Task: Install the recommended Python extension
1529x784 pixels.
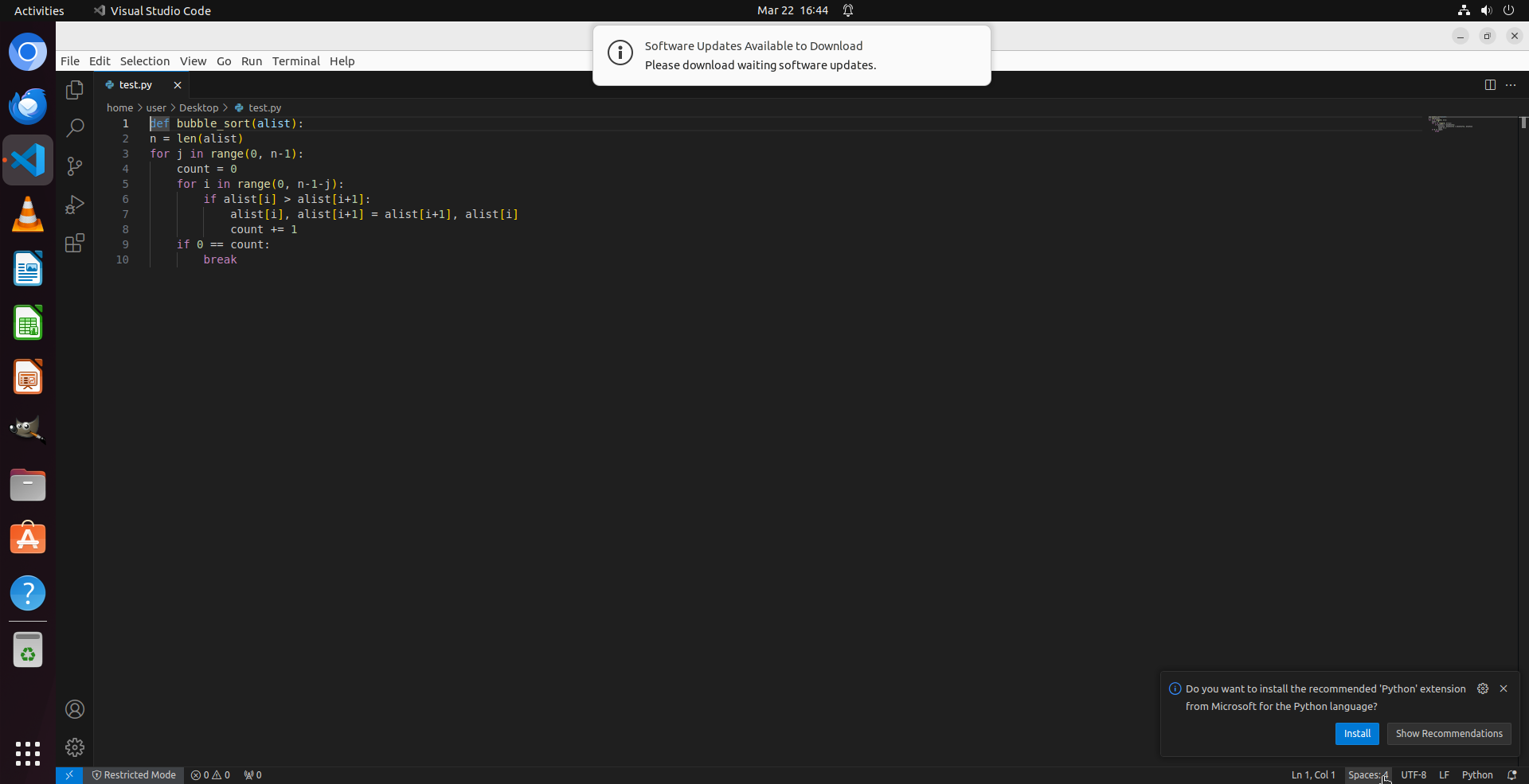Action: (1356, 733)
